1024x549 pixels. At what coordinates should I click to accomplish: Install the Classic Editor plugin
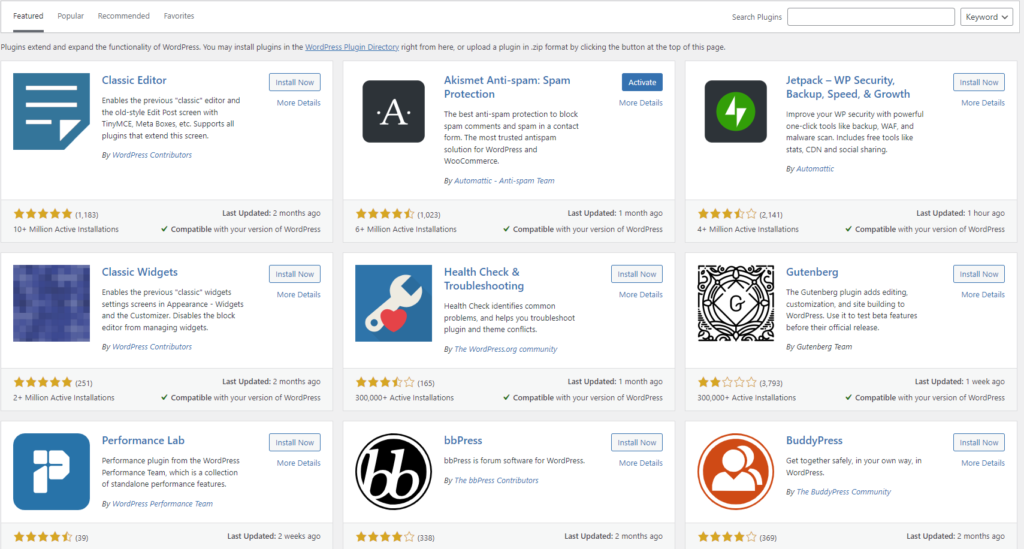click(295, 82)
